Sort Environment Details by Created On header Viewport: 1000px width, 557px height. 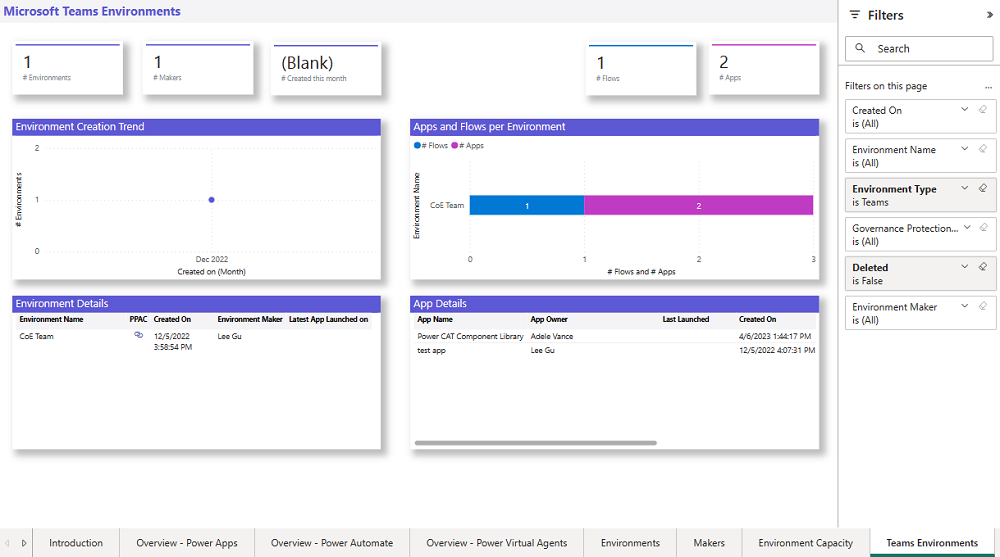(x=172, y=319)
